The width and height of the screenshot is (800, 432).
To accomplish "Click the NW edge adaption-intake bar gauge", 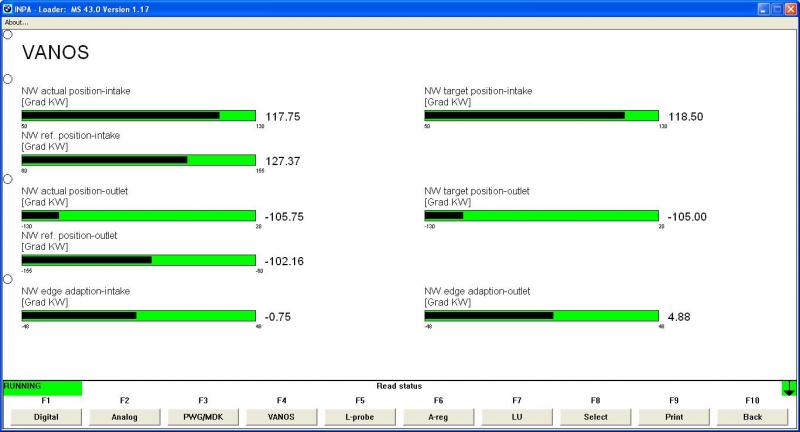I will click(x=139, y=316).
